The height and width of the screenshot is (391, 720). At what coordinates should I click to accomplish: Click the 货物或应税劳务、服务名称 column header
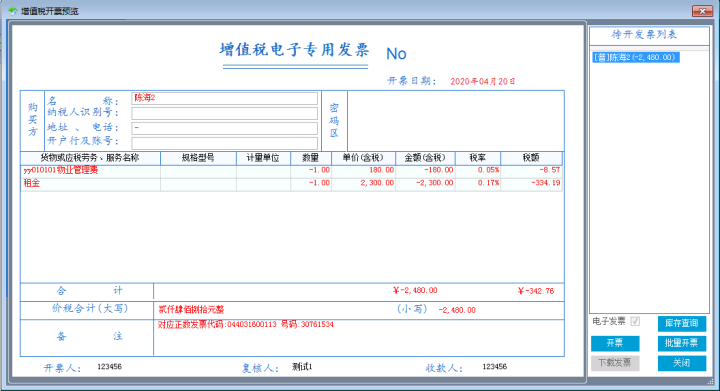pyautogui.click(x=90, y=158)
